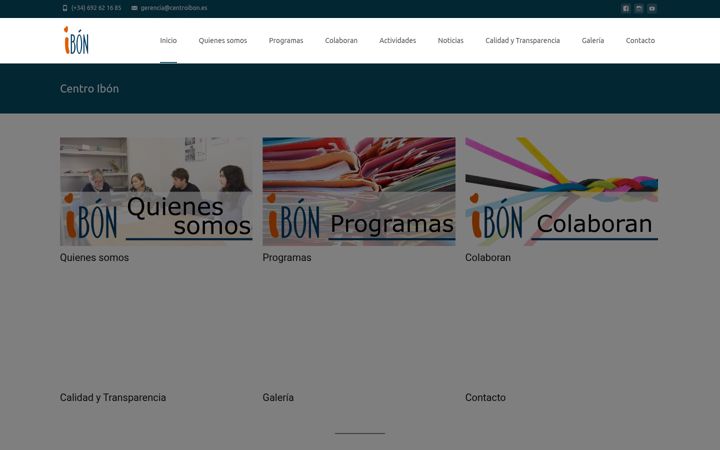Click Quienes somos heading below image
The image size is (720, 450).
point(94,258)
